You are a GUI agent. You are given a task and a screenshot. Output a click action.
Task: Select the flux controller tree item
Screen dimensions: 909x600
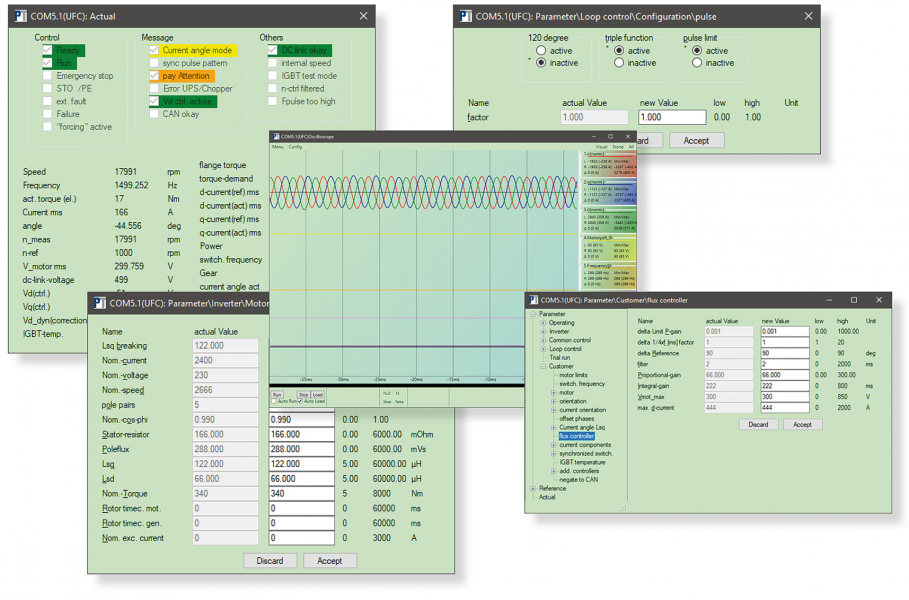[x=576, y=436]
